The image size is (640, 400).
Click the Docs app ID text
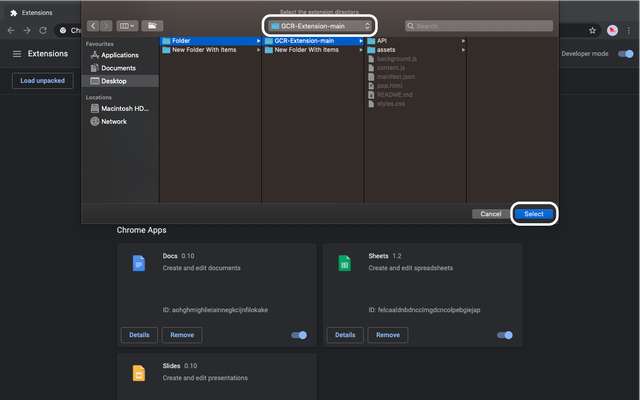215,310
